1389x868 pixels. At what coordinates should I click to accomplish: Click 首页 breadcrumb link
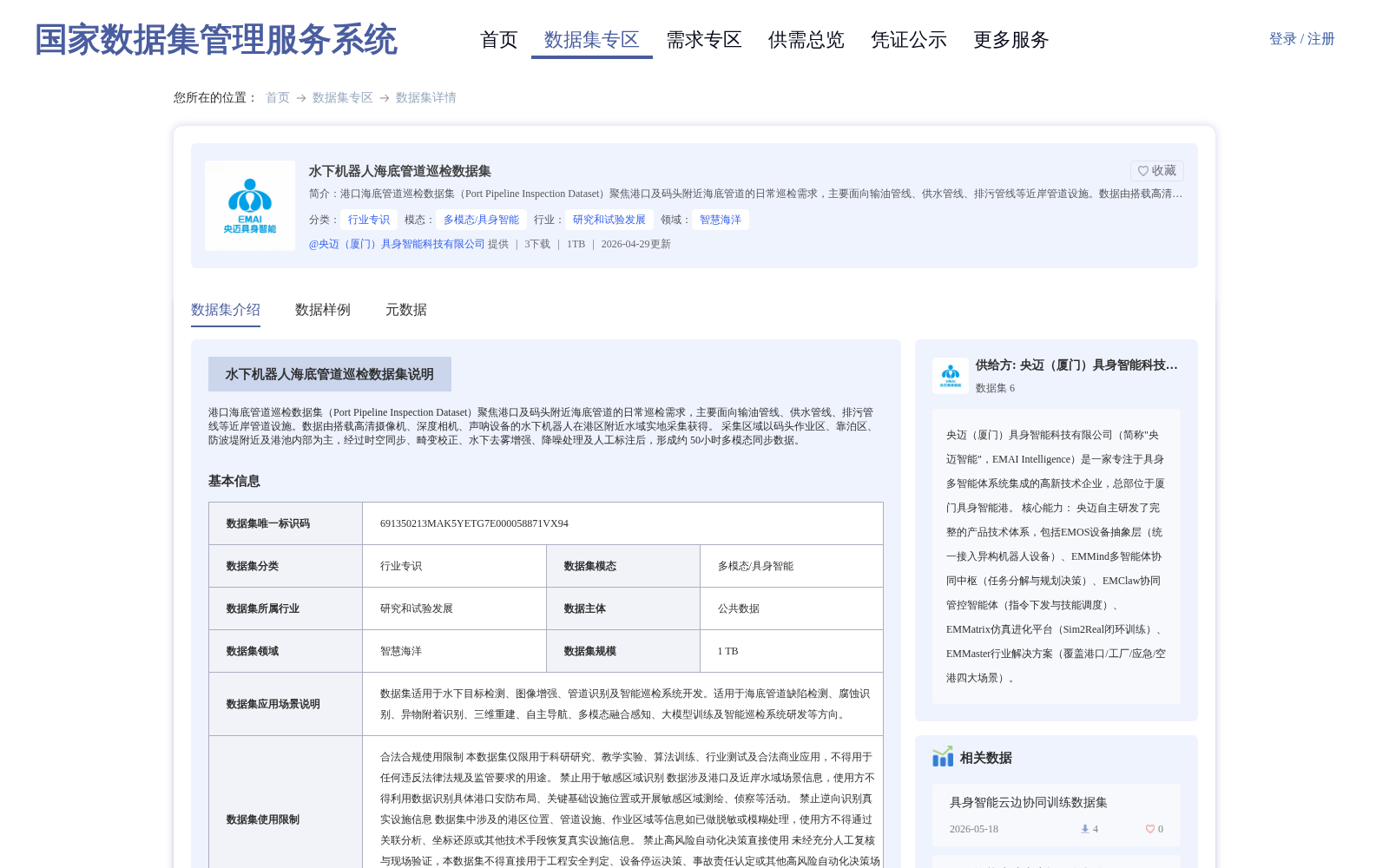point(278,97)
